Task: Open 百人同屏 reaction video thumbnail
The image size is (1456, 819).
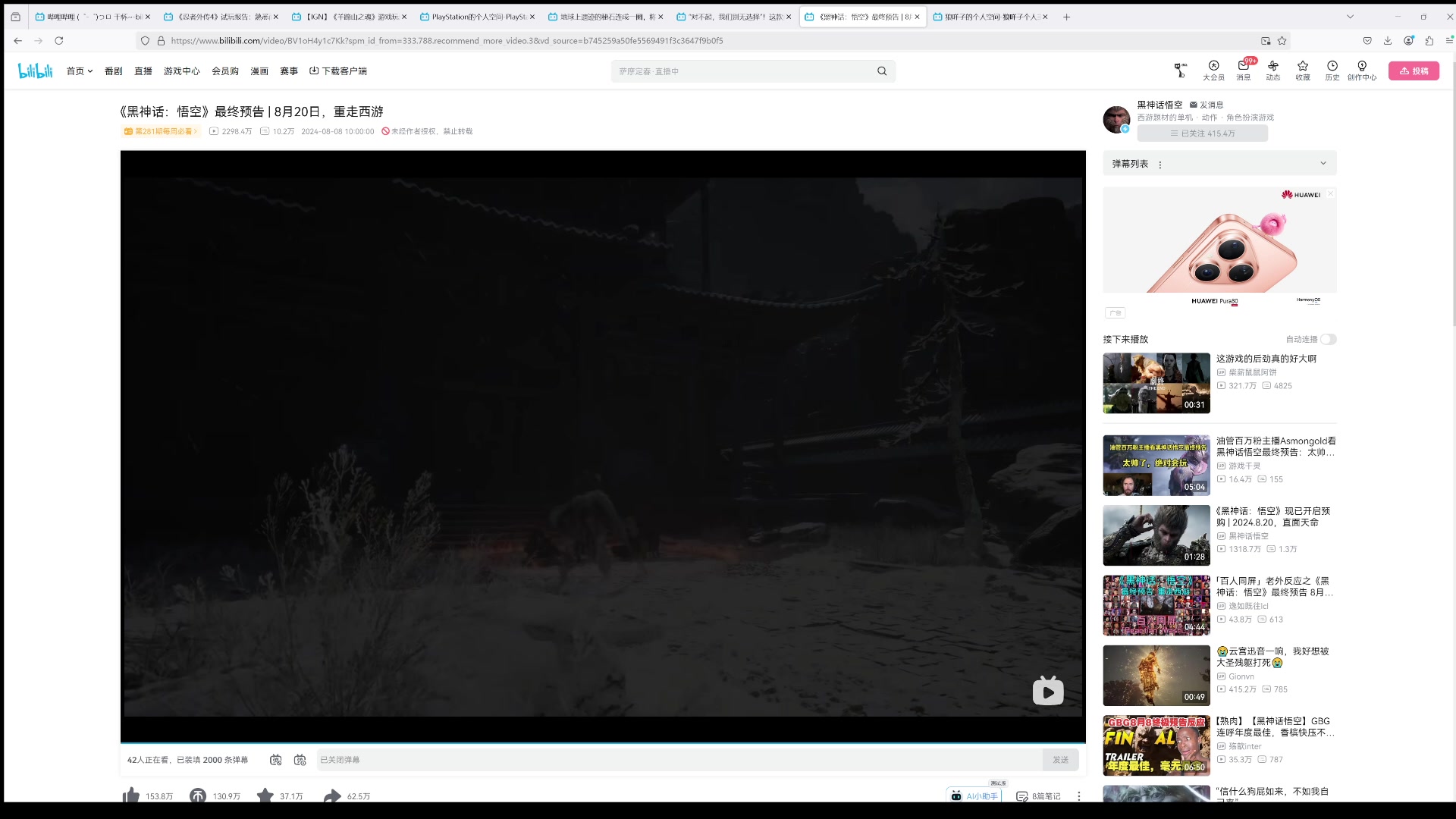Action: pos(1156,605)
